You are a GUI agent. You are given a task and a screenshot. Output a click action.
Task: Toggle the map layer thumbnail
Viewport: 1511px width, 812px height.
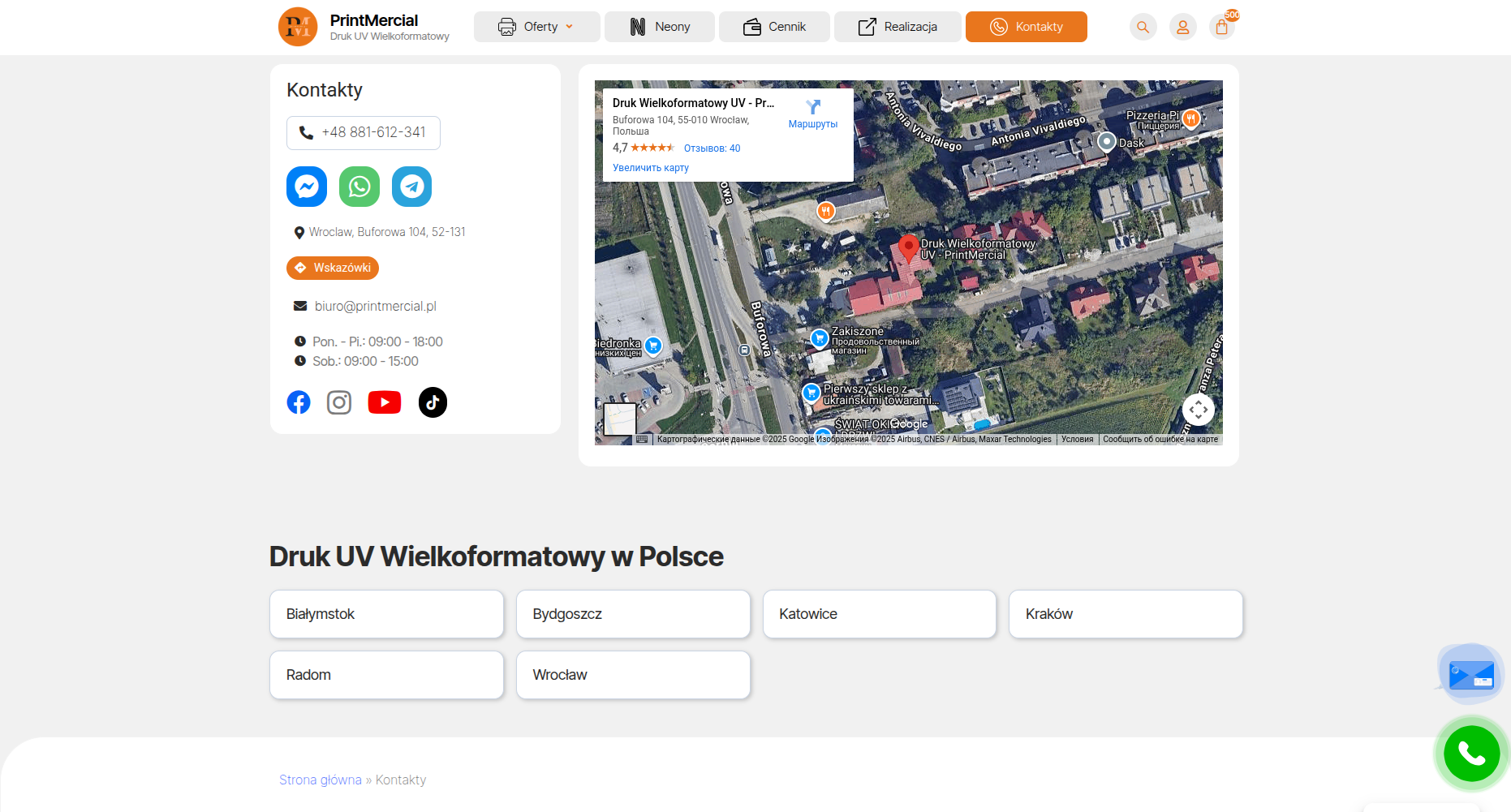click(620, 419)
